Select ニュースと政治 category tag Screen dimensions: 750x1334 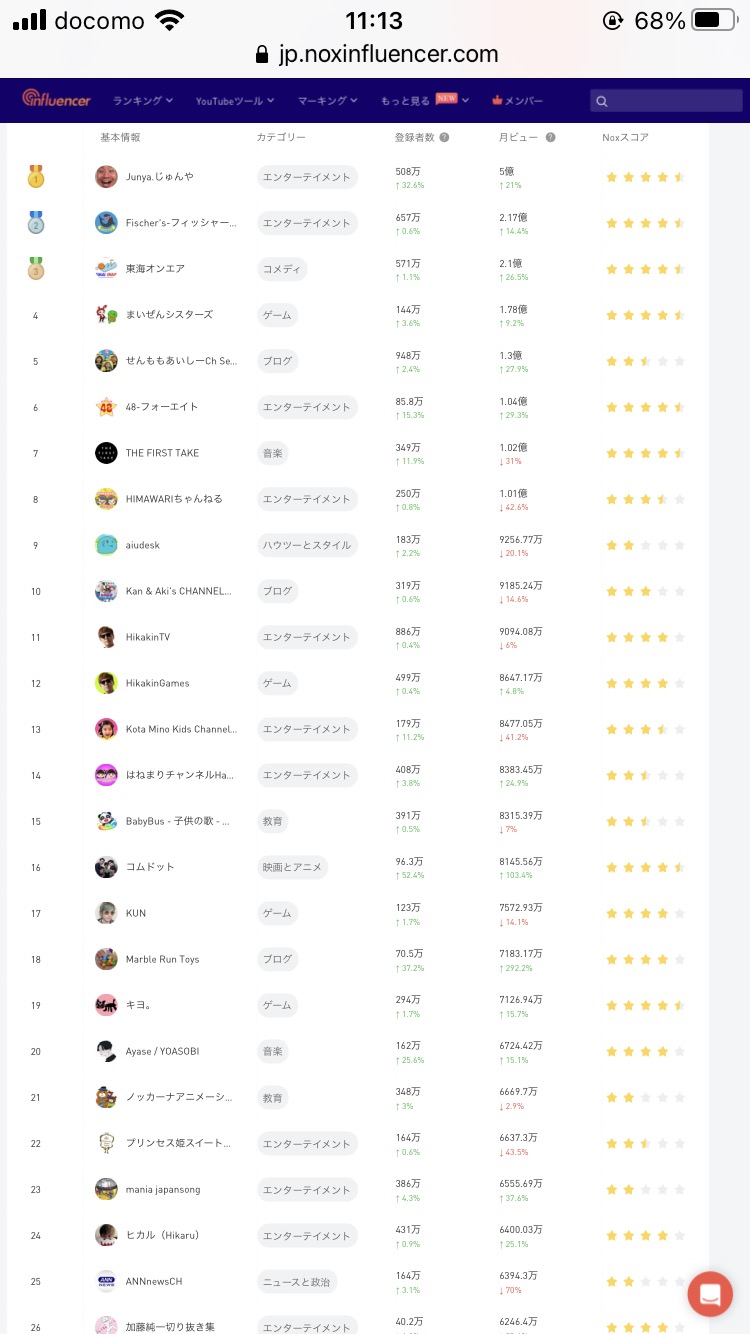297,1281
